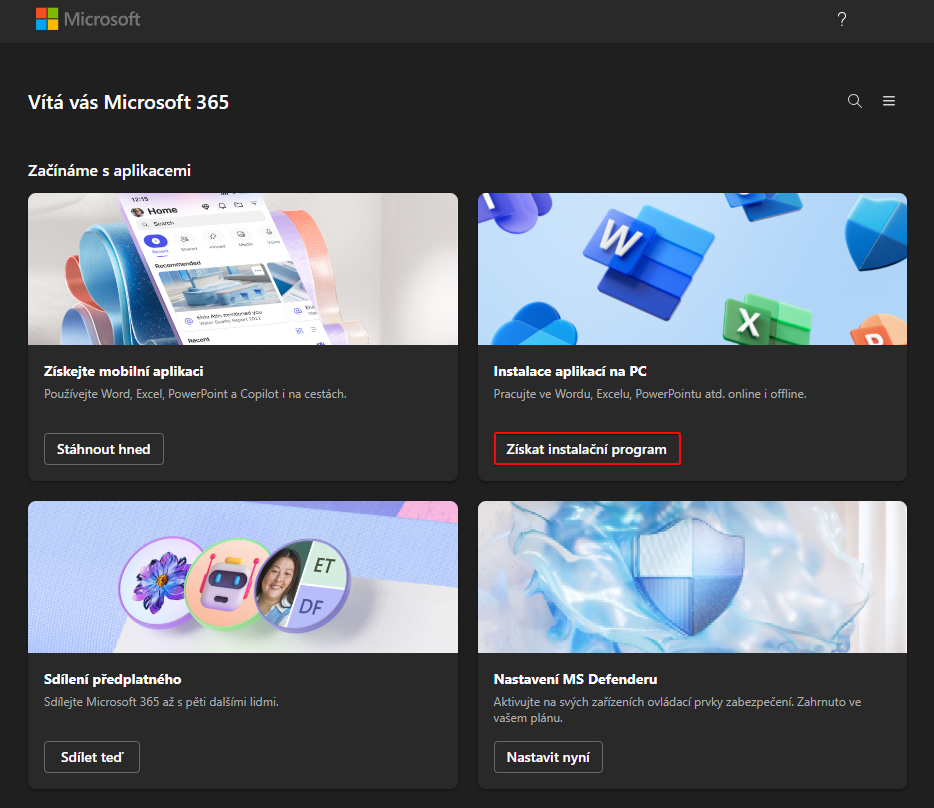The image size is (934, 808).
Task: Click the Sdílení předplatného card heading
Action: [x=112, y=679]
